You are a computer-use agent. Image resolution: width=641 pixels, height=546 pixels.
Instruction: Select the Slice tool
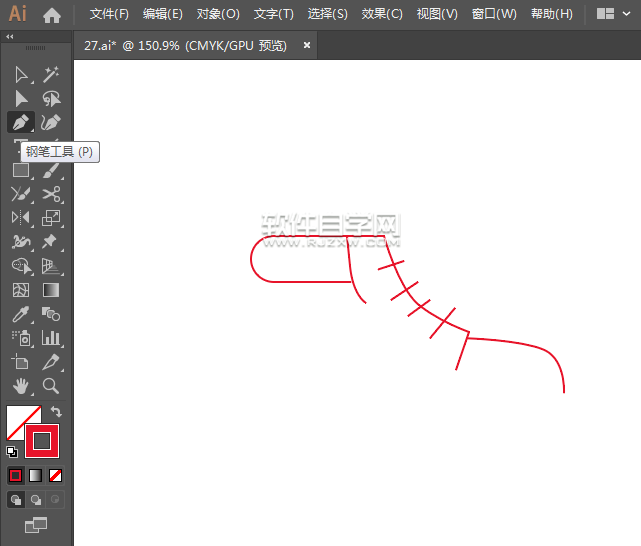(x=51, y=362)
